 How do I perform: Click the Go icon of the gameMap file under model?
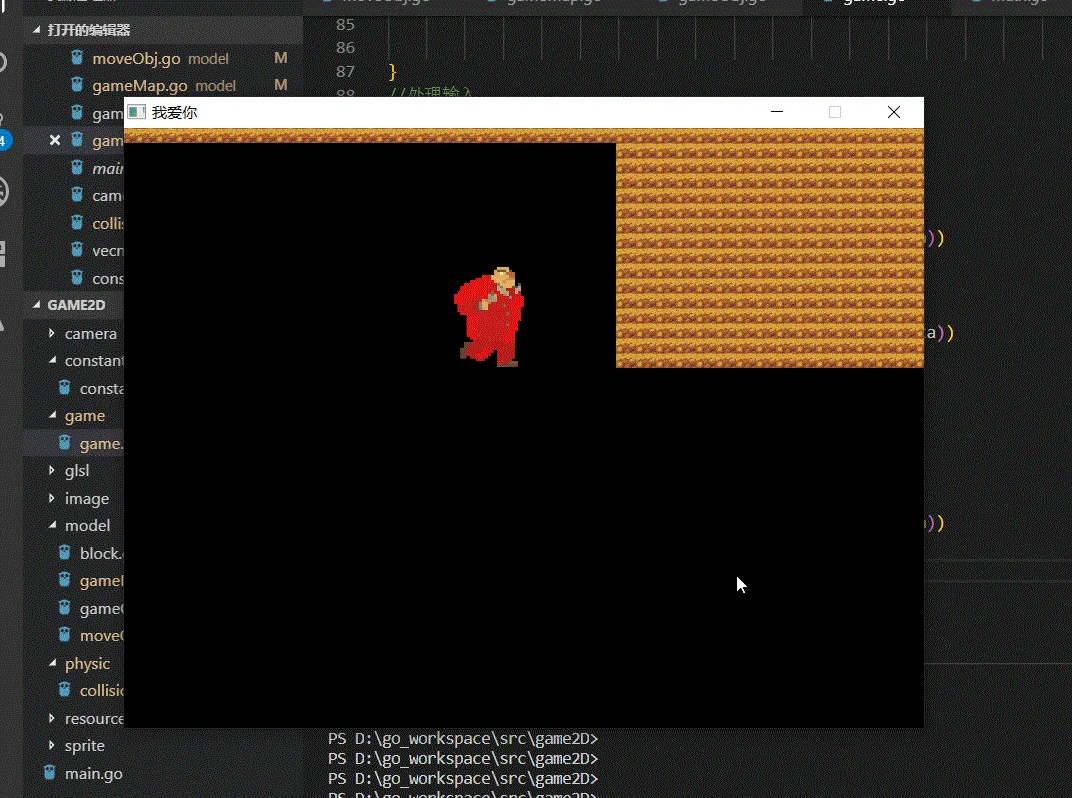click(64, 581)
